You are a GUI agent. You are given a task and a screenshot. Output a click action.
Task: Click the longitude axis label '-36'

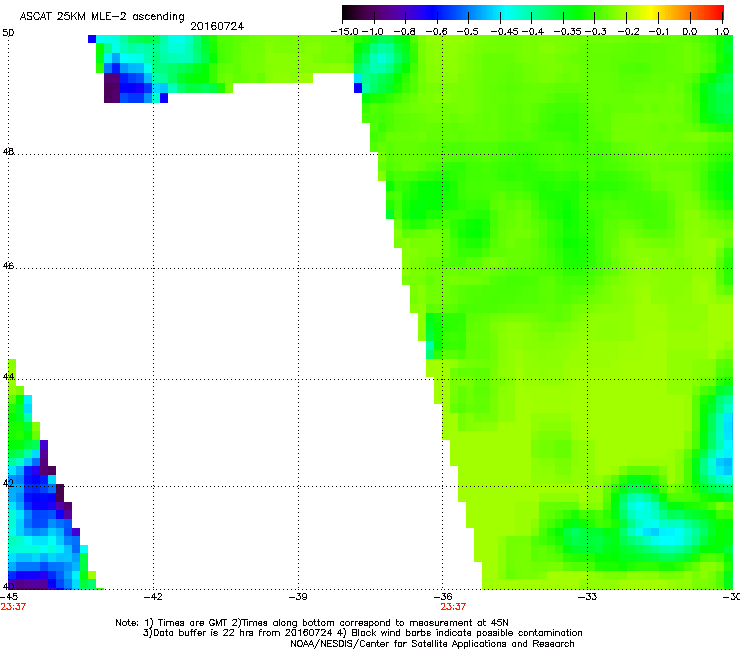[x=443, y=597]
